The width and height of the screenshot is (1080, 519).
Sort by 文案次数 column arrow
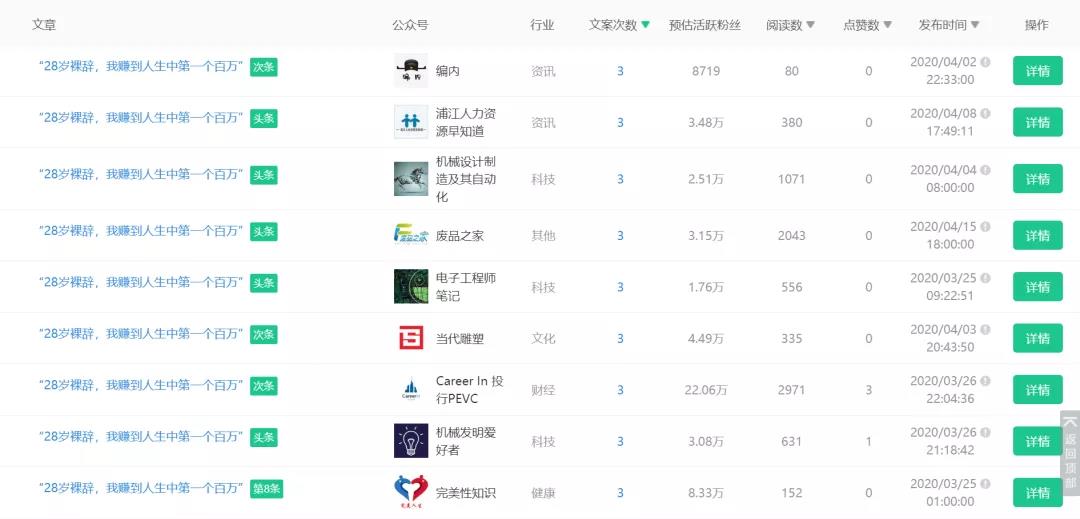(x=645, y=25)
